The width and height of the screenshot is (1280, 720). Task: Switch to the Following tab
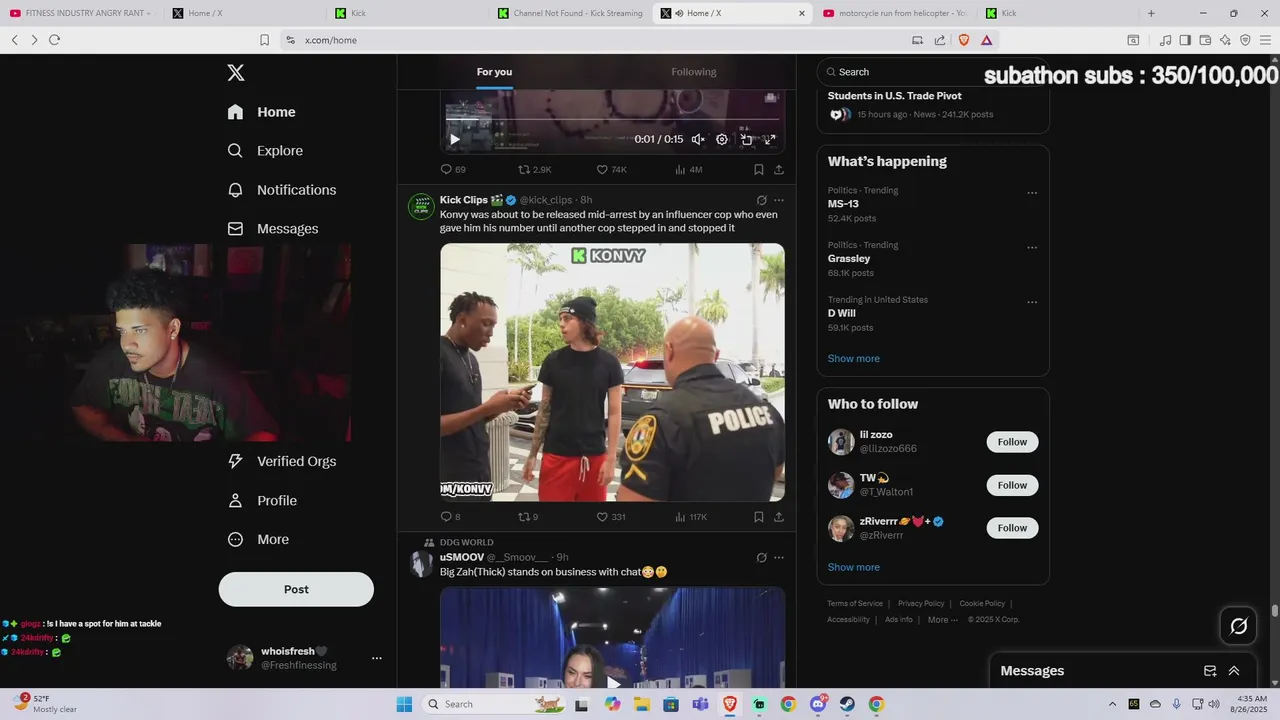(x=694, y=72)
